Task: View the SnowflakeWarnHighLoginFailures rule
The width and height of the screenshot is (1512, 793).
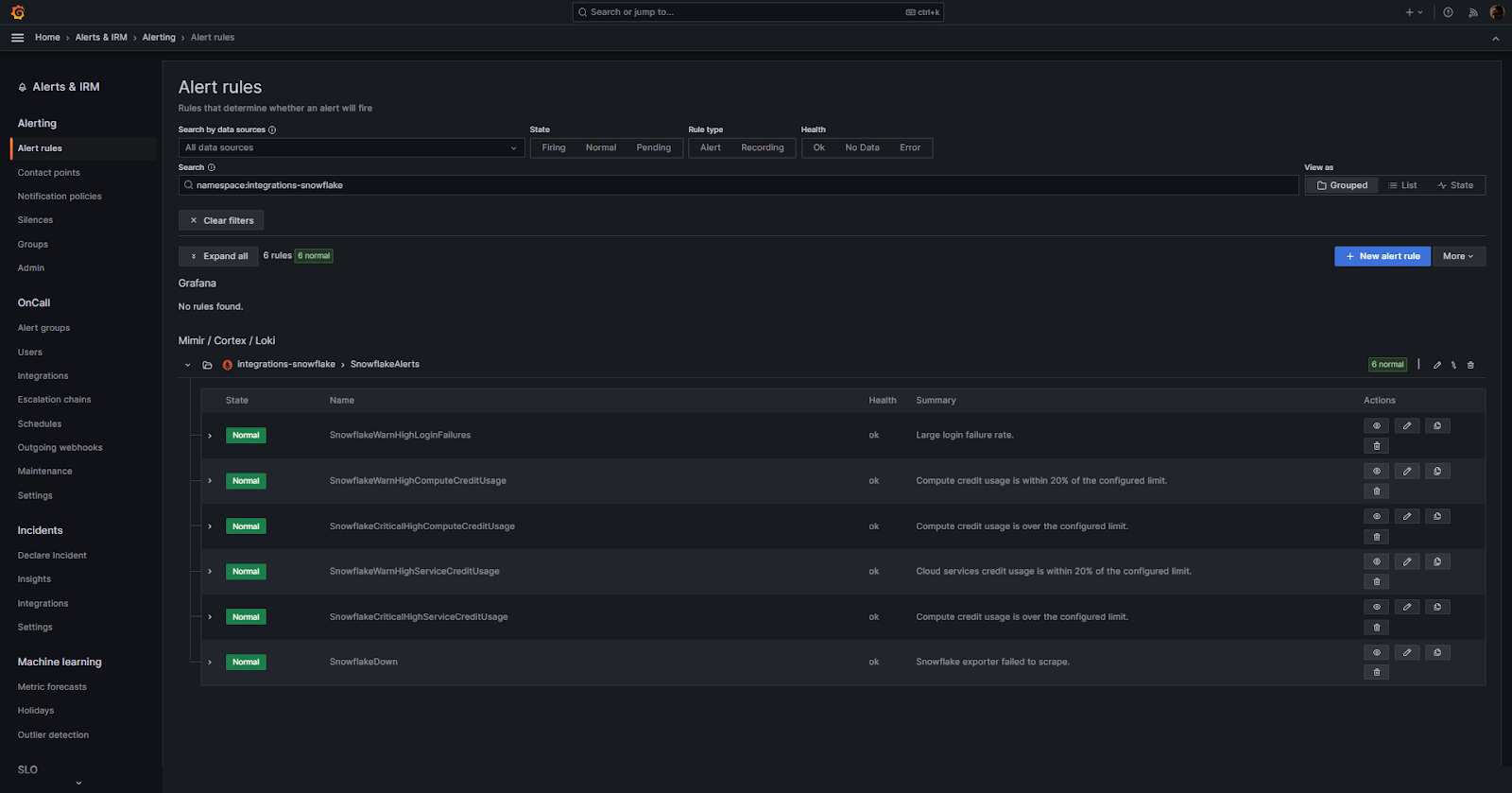Action: coord(1377,425)
